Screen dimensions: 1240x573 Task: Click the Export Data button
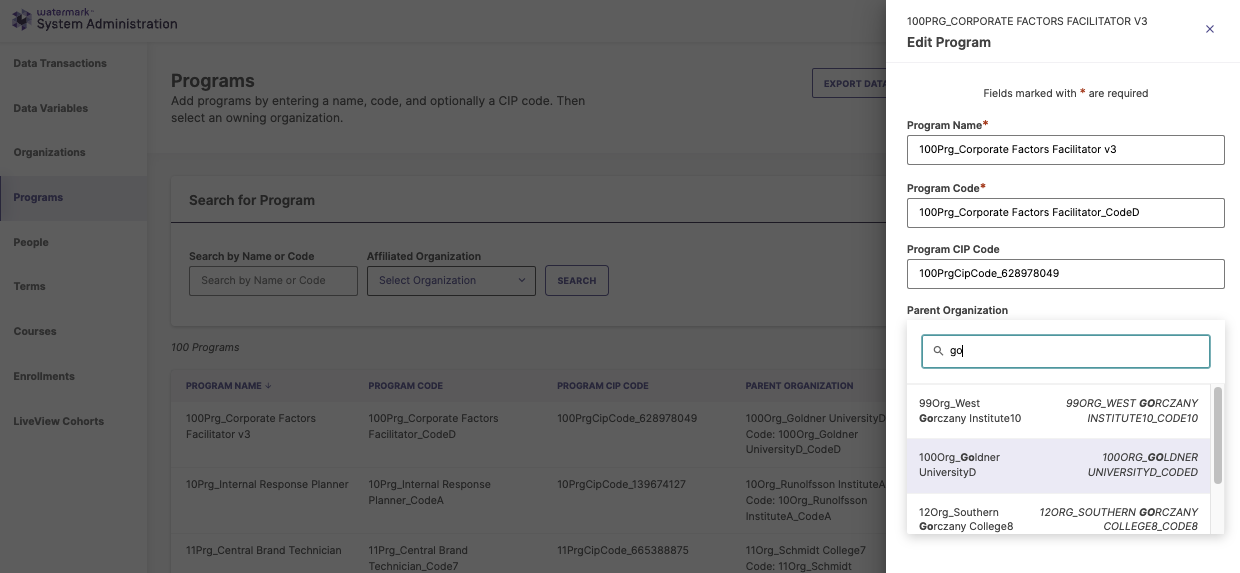coord(849,84)
